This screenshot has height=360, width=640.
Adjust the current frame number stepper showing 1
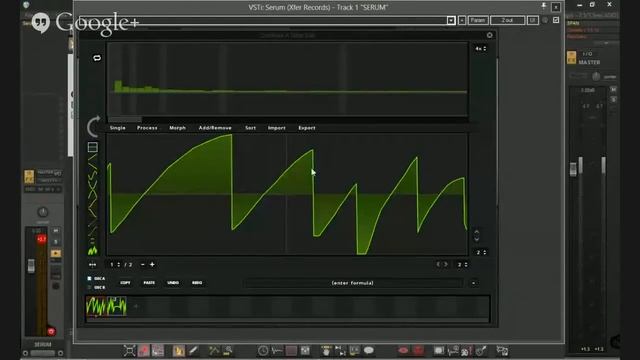pyautogui.click(x=115, y=264)
